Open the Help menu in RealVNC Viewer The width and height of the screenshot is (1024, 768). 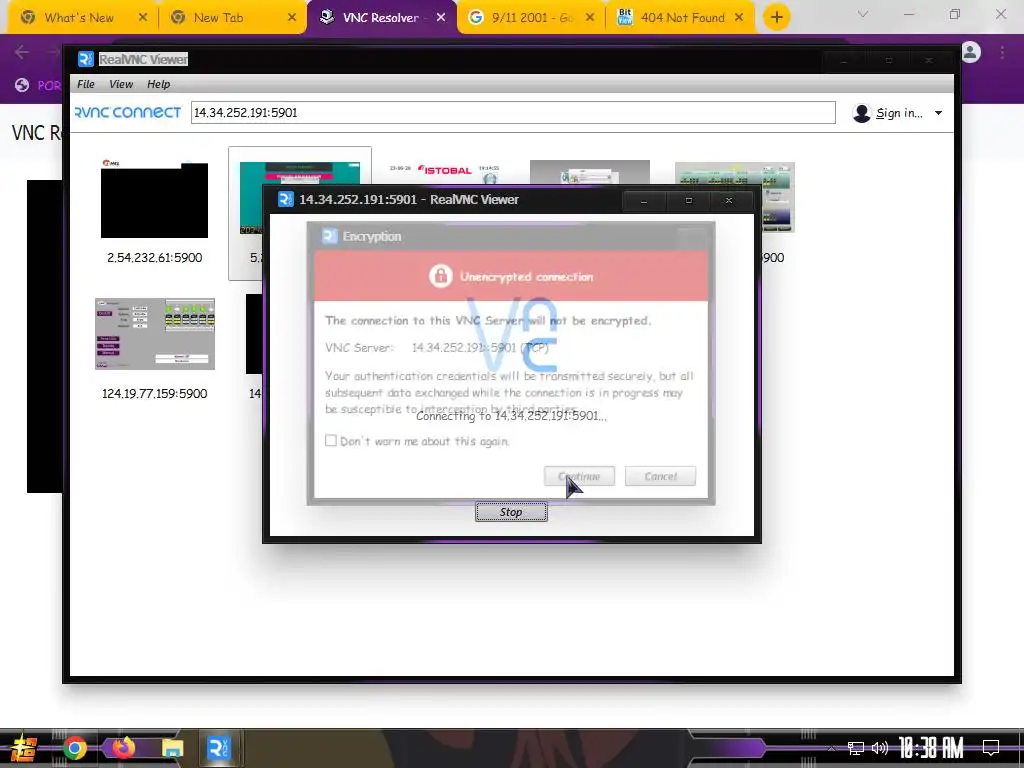tap(159, 84)
